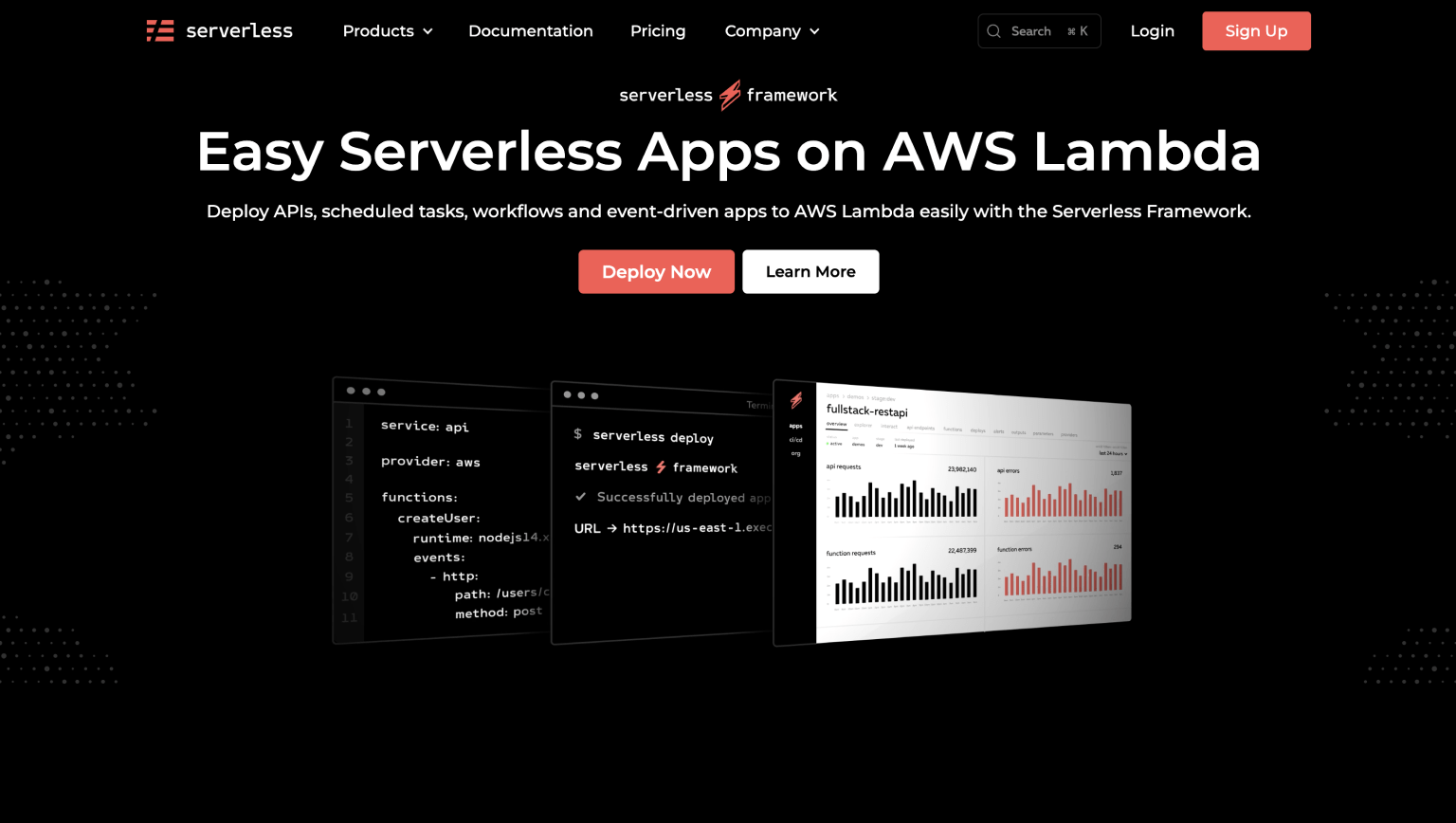Click the 'function errors' chart label
1456x823 pixels.
pos(1014,549)
